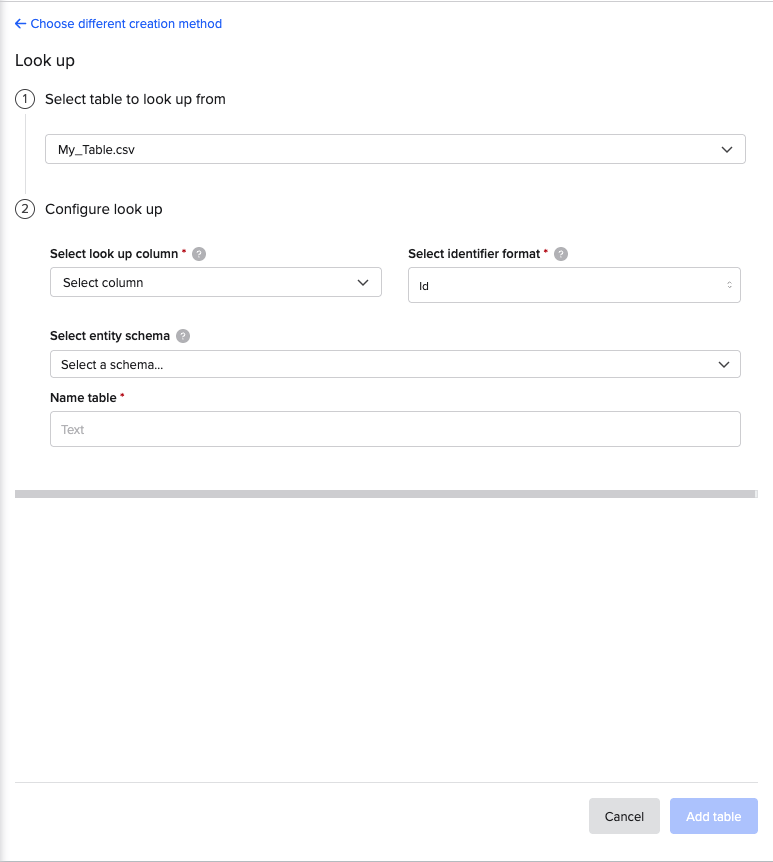This screenshot has width=773, height=862.
Task: Click the Configure look up step title
Action: [103, 209]
